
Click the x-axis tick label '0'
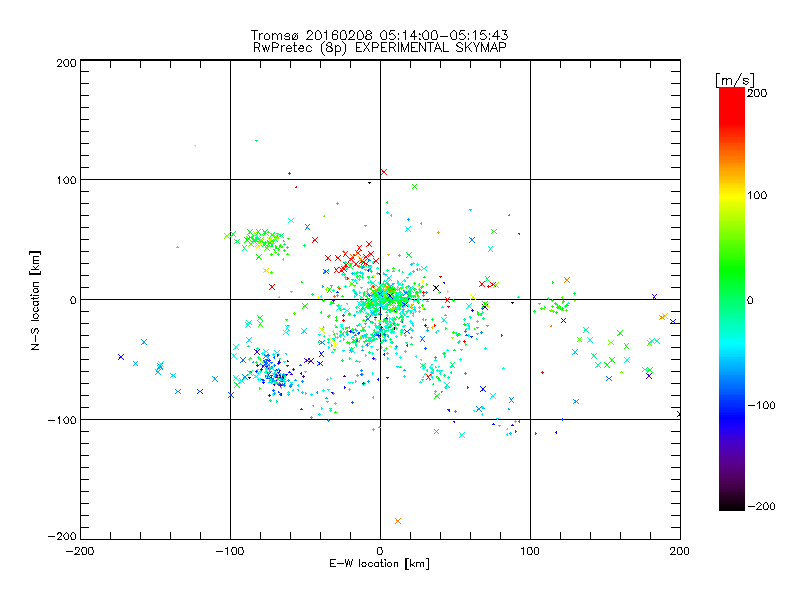click(x=380, y=551)
